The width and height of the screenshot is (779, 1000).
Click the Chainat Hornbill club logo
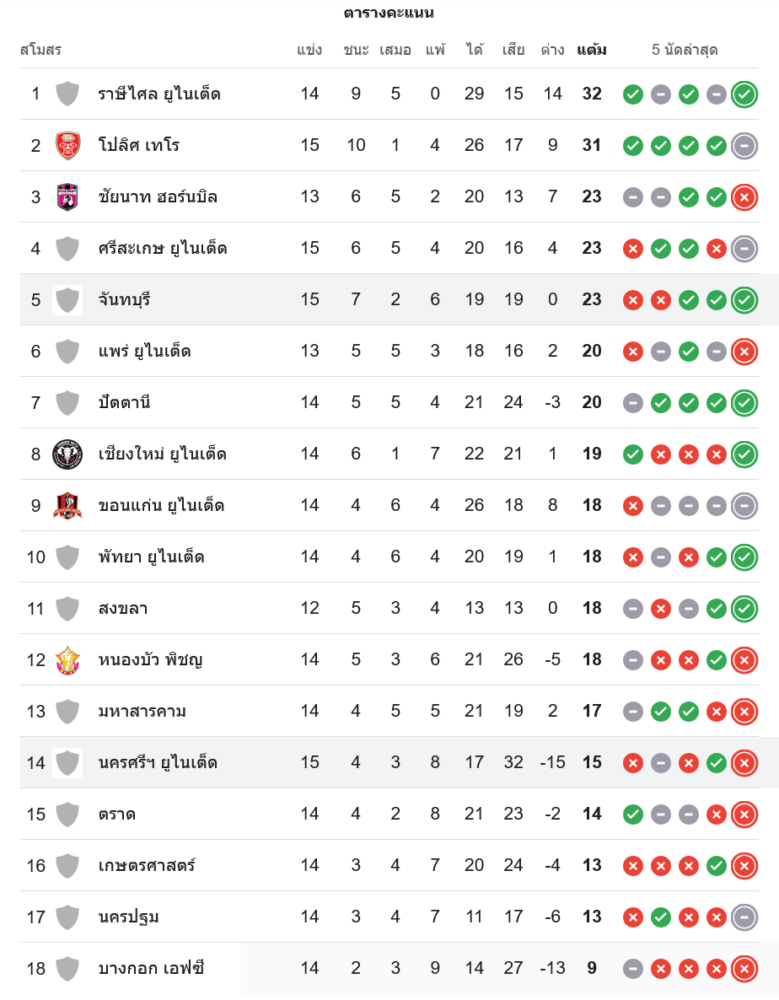67,197
